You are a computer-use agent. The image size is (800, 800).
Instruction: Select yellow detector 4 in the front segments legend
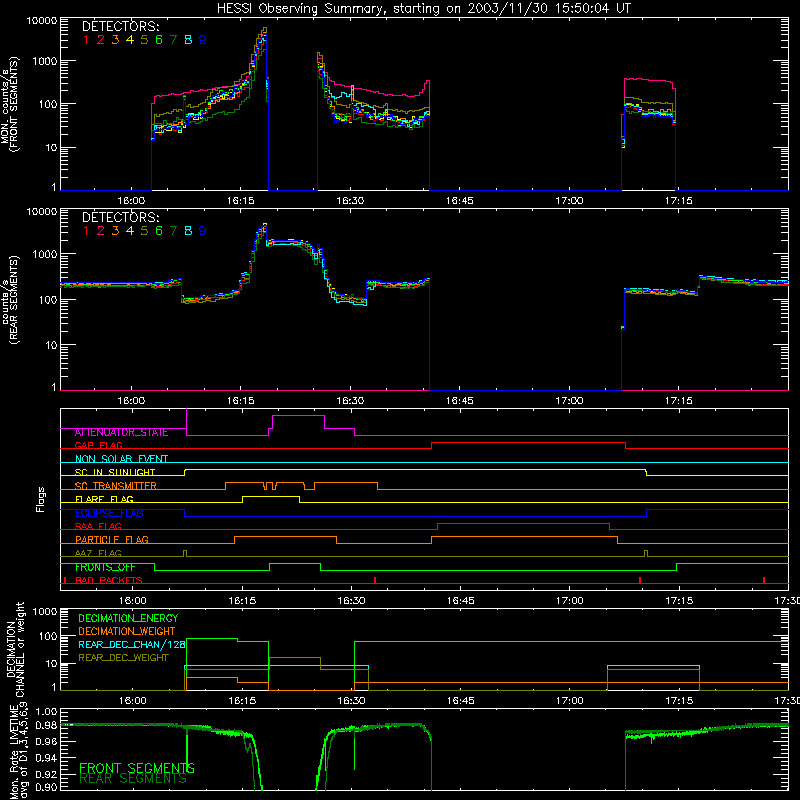[130, 39]
